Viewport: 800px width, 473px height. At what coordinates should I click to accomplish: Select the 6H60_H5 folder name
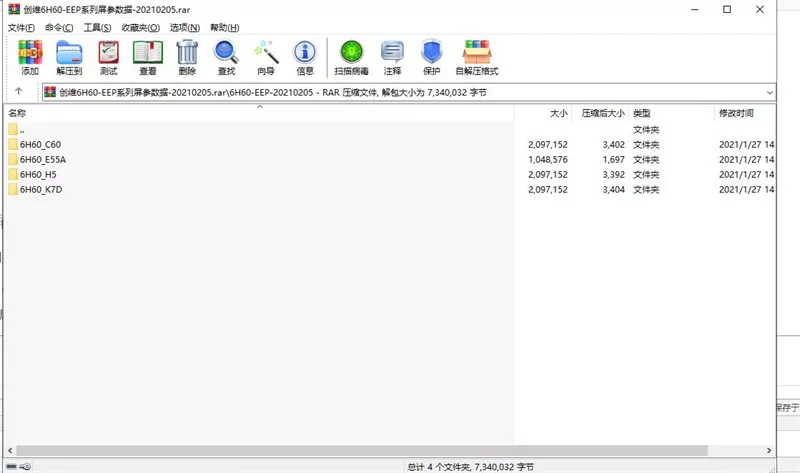[x=38, y=175]
